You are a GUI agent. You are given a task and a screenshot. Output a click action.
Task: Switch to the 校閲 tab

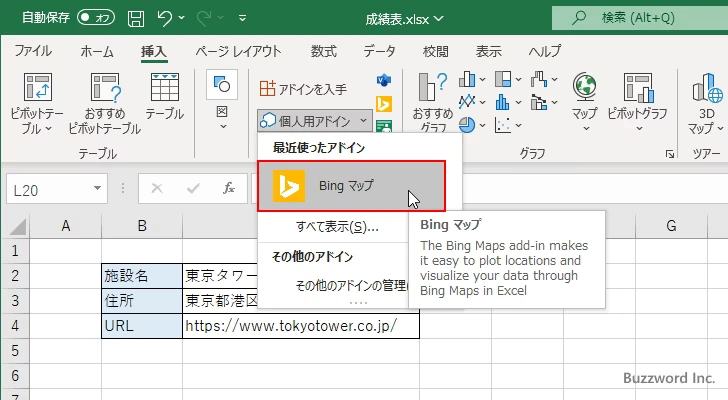click(x=436, y=51)
